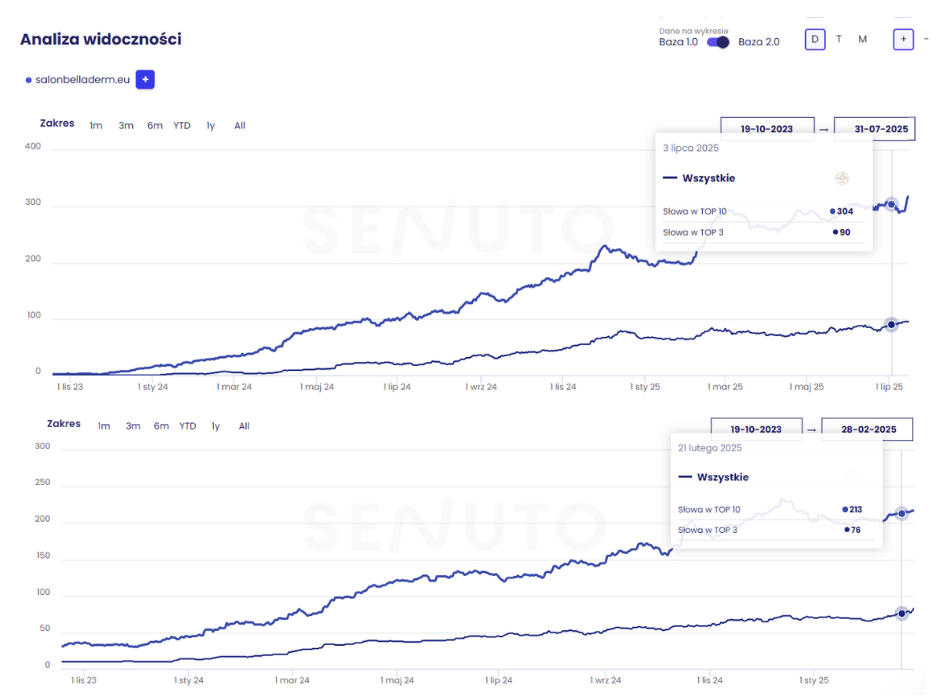Click the 'Analiza widoczności' heading
The width and height of the screenshot is (940, 700).
click(x=101, y=39)
